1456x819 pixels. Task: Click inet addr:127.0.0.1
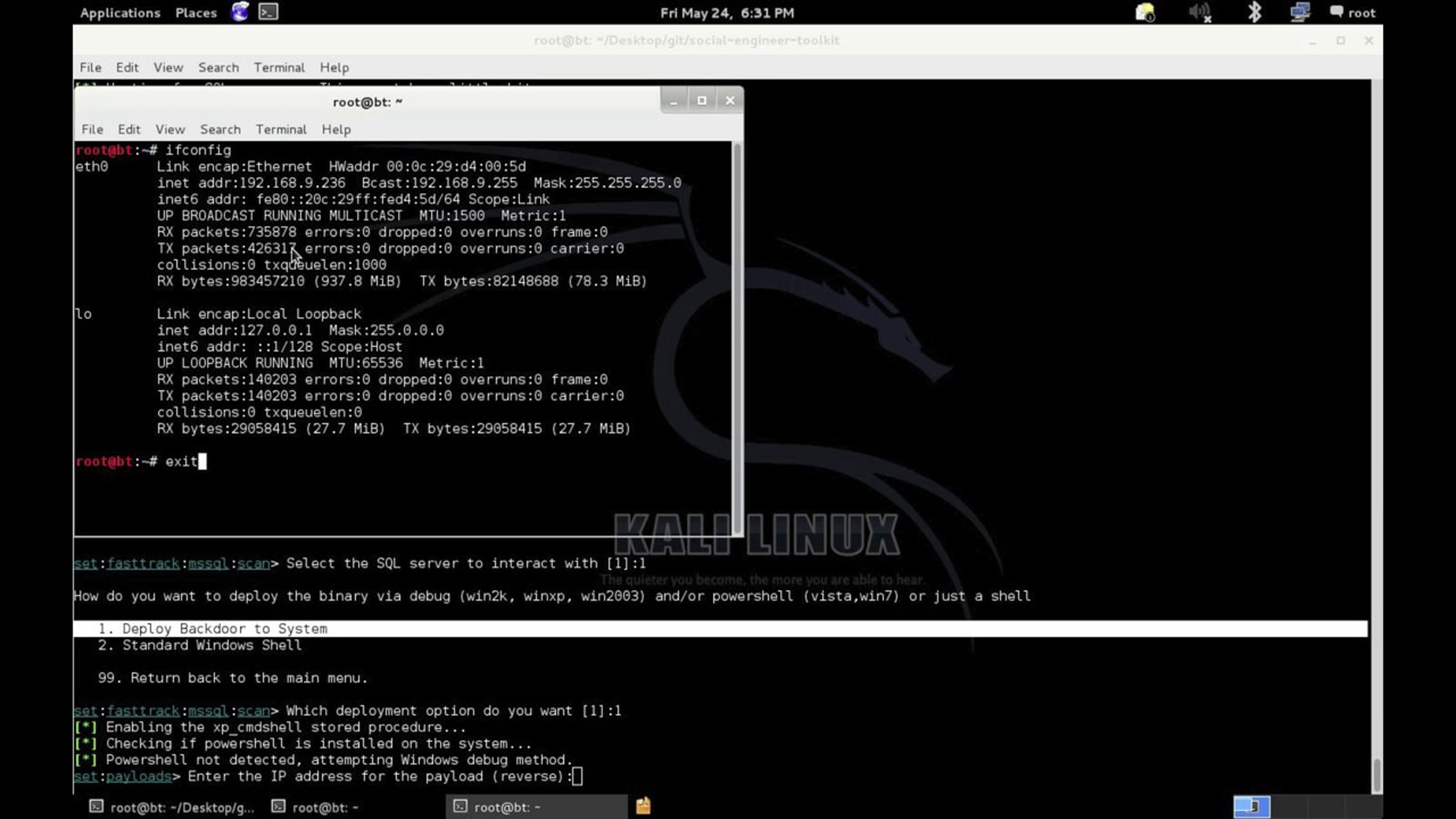[235, 330]
